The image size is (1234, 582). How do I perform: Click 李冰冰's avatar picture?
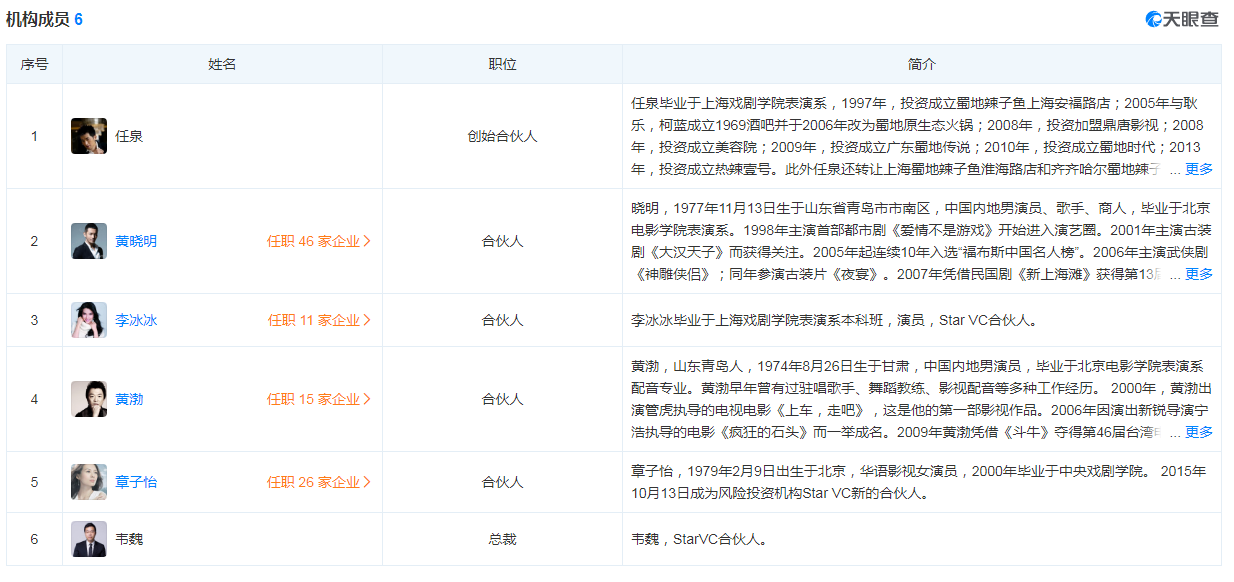89,320
